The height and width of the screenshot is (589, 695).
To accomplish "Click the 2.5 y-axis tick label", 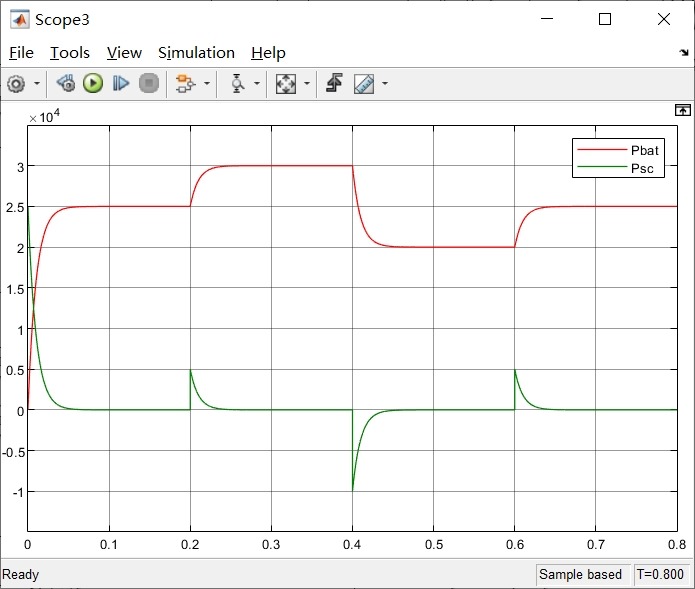I will click(x=15, y=208).
